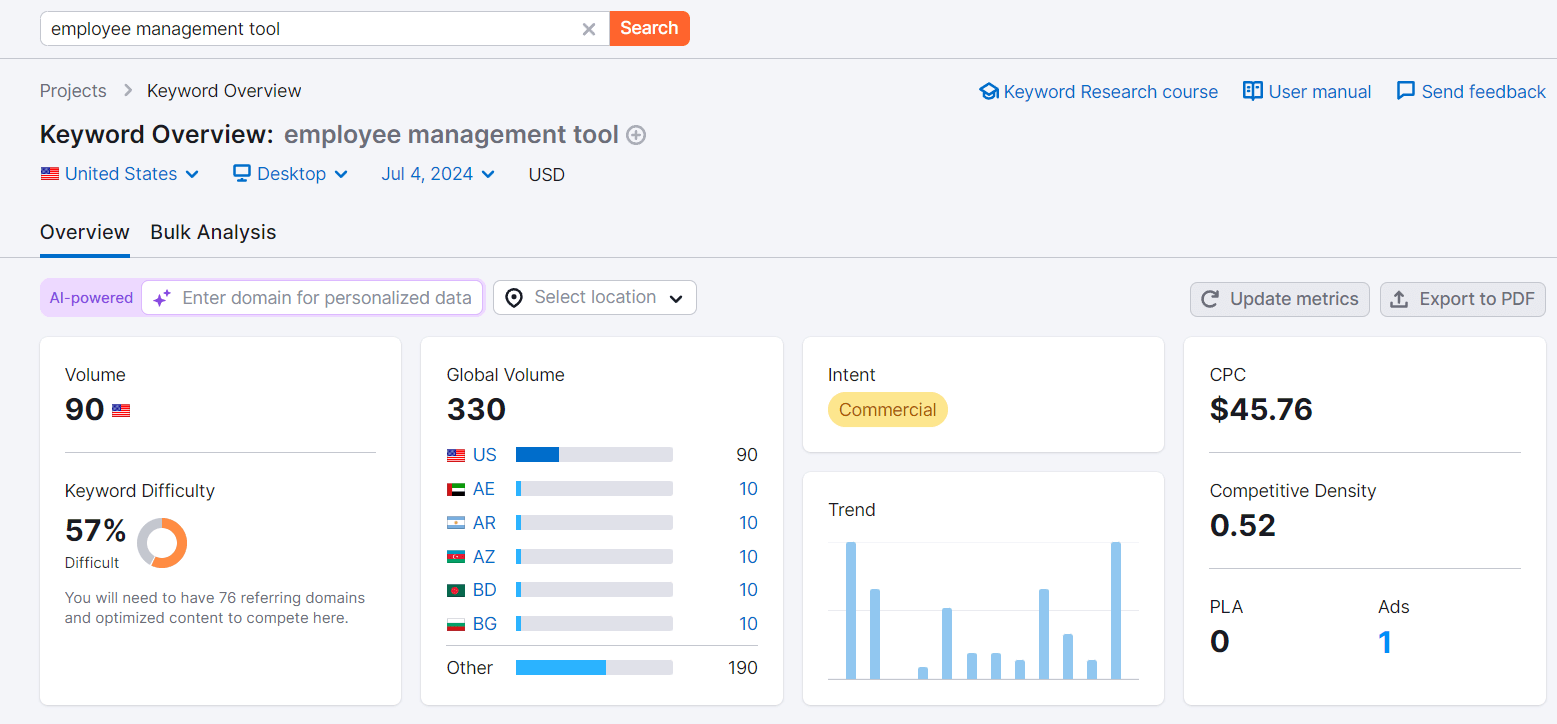The width and height of the screenshot is (1557, 724).
Task: Click the AR country row label
Action: pos(485,523)
